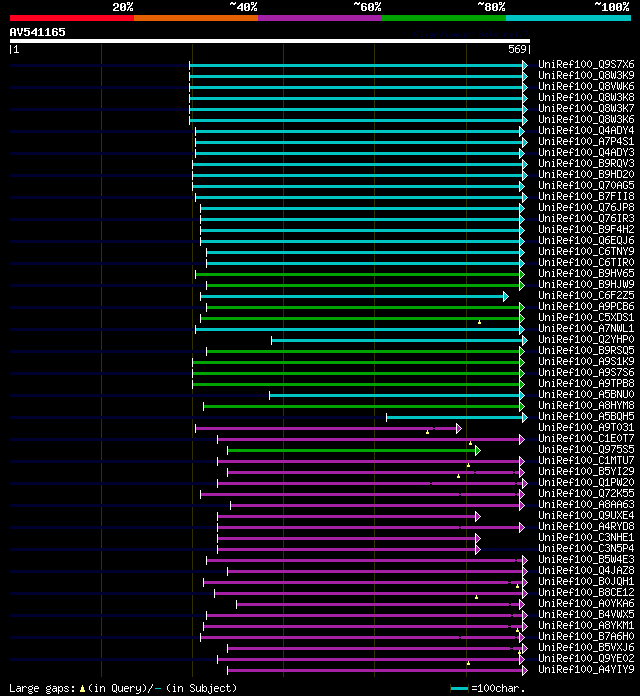The height and width of the screenshot is (696, 640).
Task: View the UniRef100_Q1PW20 label
Action: 586,482
